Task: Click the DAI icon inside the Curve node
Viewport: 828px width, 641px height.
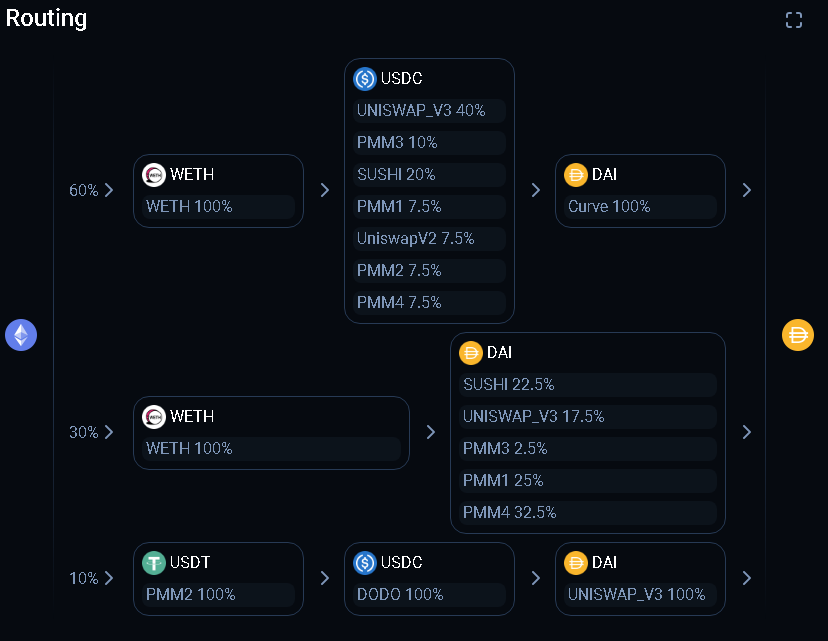Action: [x=576, y=174]
